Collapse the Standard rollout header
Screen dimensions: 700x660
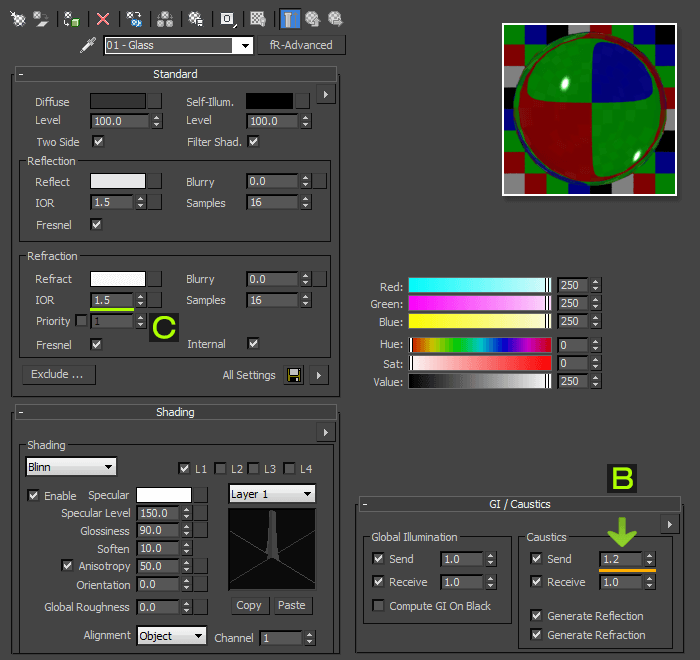[175, 74]
